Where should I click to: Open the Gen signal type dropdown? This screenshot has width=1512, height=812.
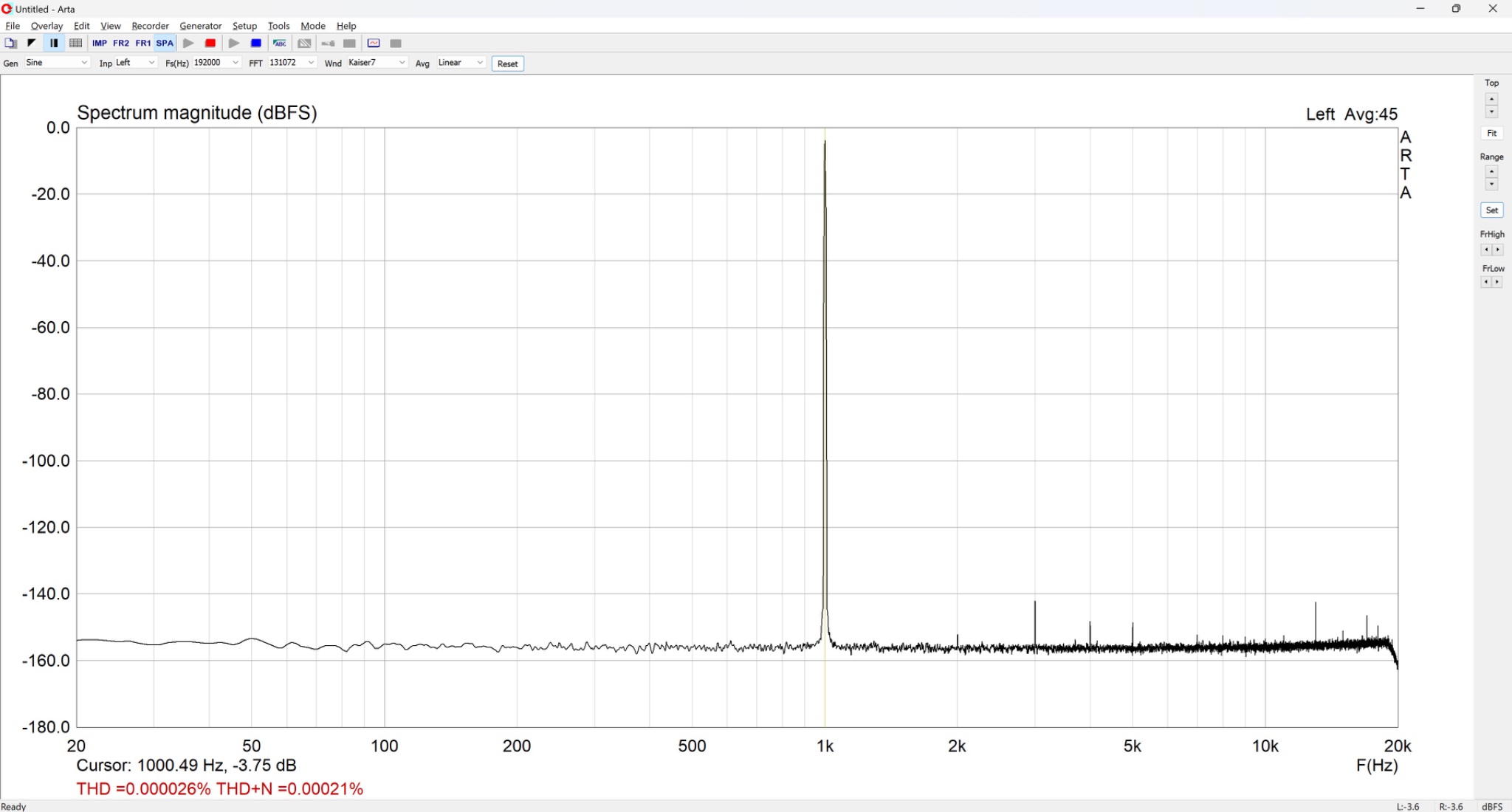[x=57, y=63]
